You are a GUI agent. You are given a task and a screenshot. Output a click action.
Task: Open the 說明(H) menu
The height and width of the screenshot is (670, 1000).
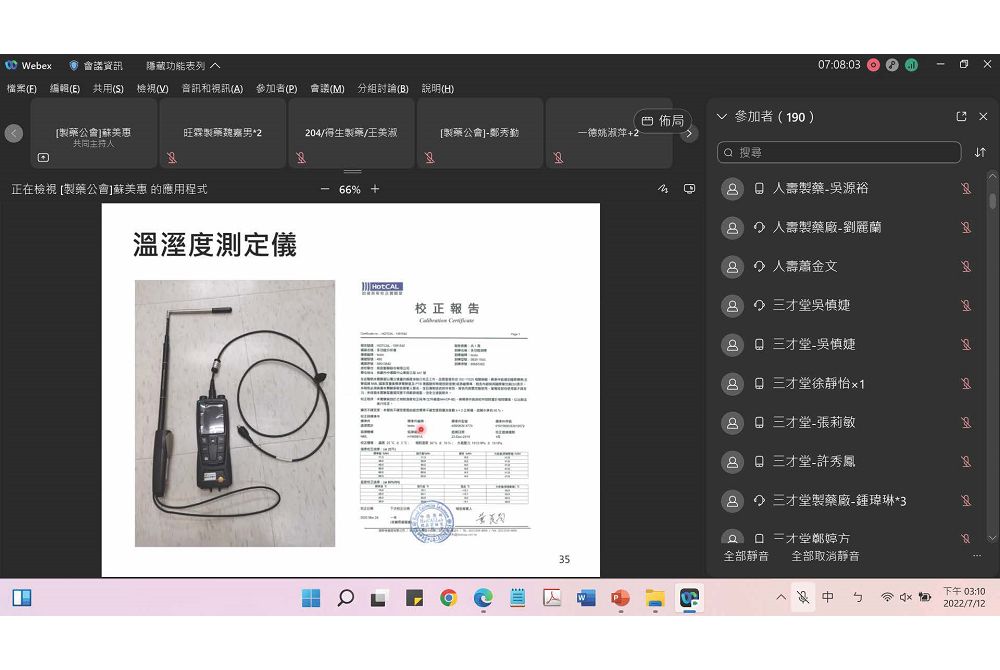tap(438, 89)
